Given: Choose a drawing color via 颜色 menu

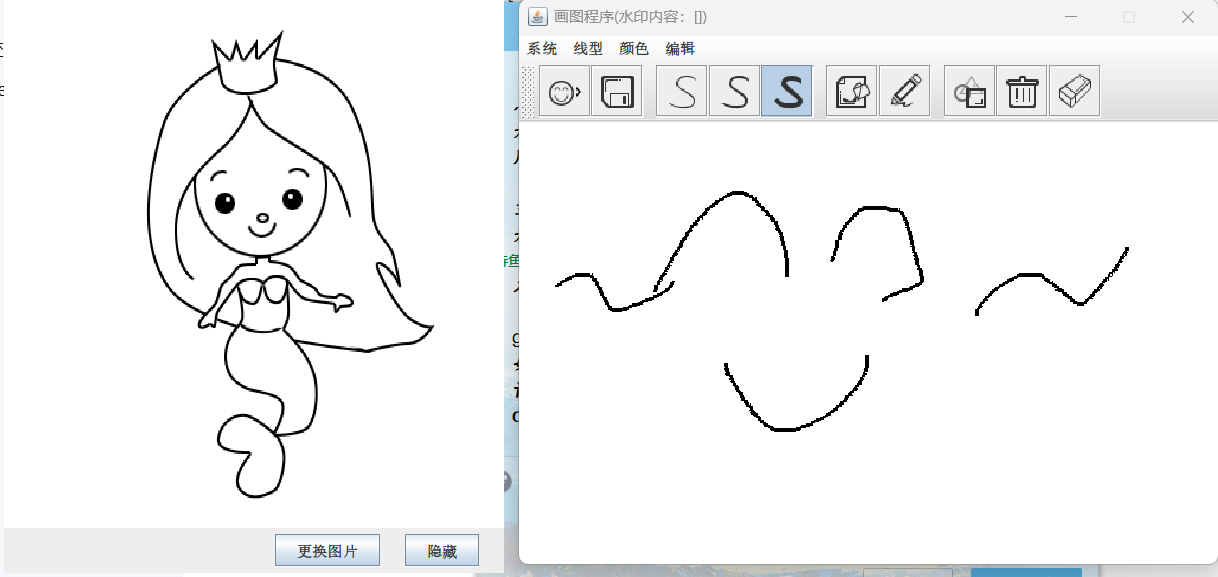Looking at the screenshot, I should (x=634, y=48).
